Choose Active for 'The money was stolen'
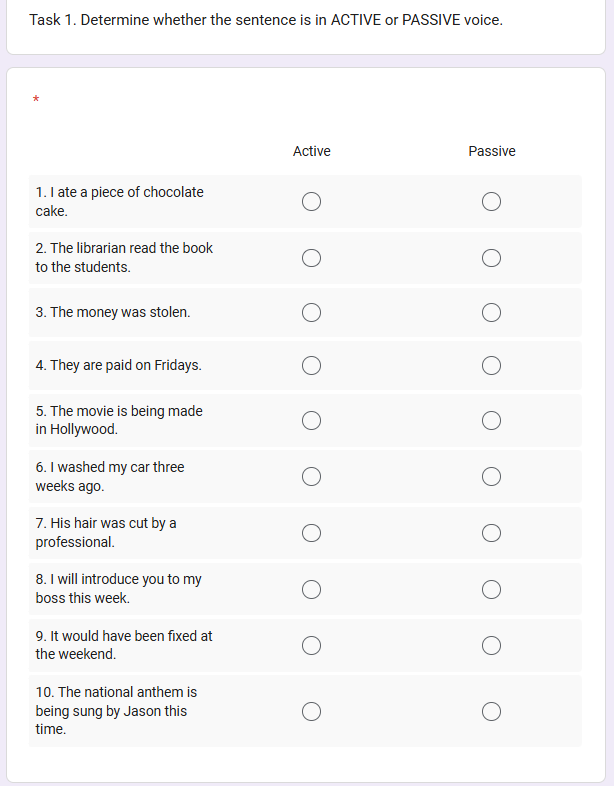The image size is (614, 786). pyautogui.click(x=311, y=313)
